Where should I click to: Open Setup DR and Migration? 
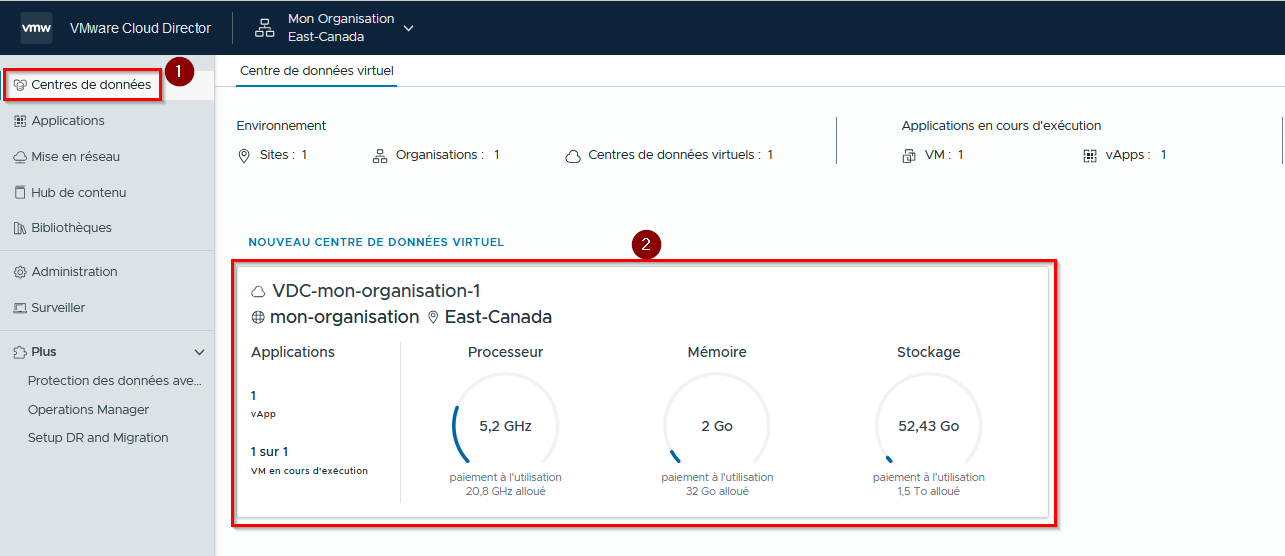[98, 438]
